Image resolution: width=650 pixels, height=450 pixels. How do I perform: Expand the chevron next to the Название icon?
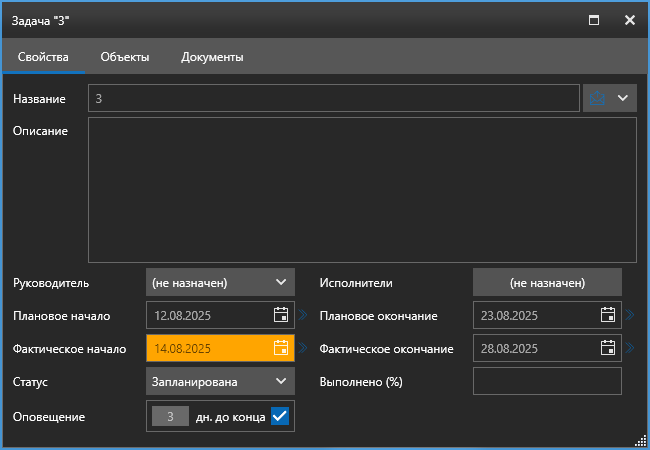click(623, 98)
